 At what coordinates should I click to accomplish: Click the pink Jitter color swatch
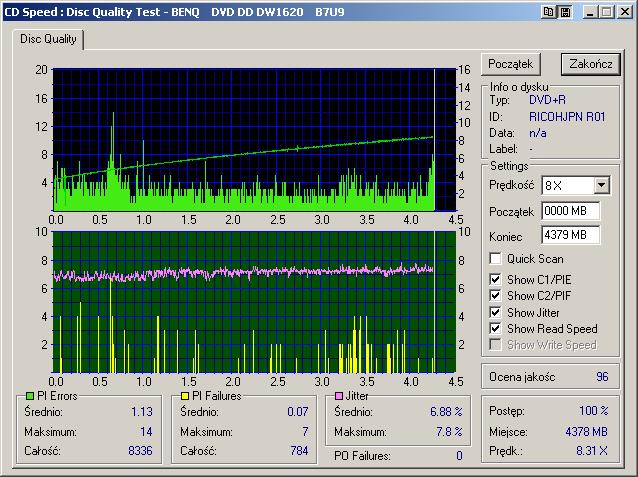coord(339,396)
